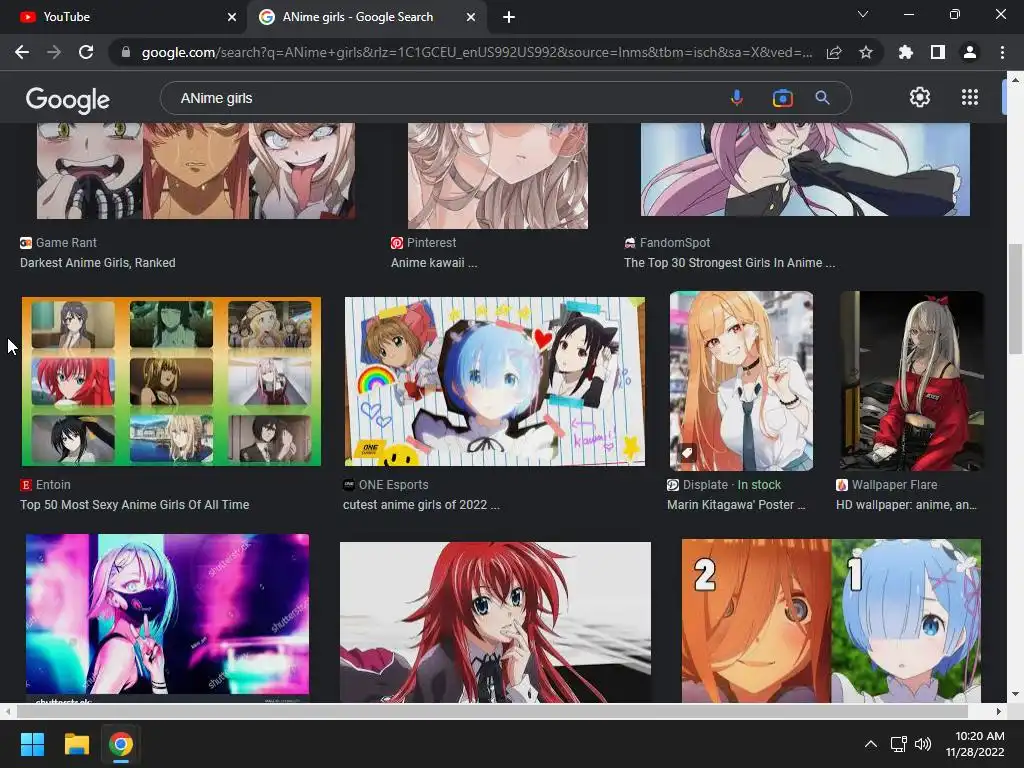Toggle the Chrome side panel
The image size is (1024, 768).
[938, 52]
